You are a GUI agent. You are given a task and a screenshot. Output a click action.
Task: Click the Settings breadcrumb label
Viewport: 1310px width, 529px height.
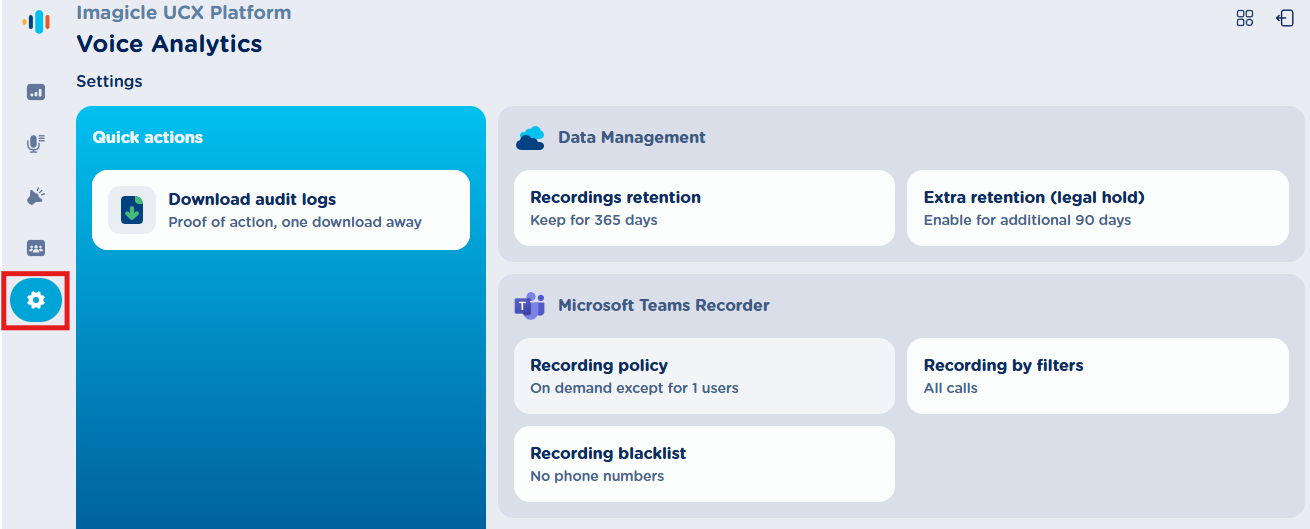point(109,81)
